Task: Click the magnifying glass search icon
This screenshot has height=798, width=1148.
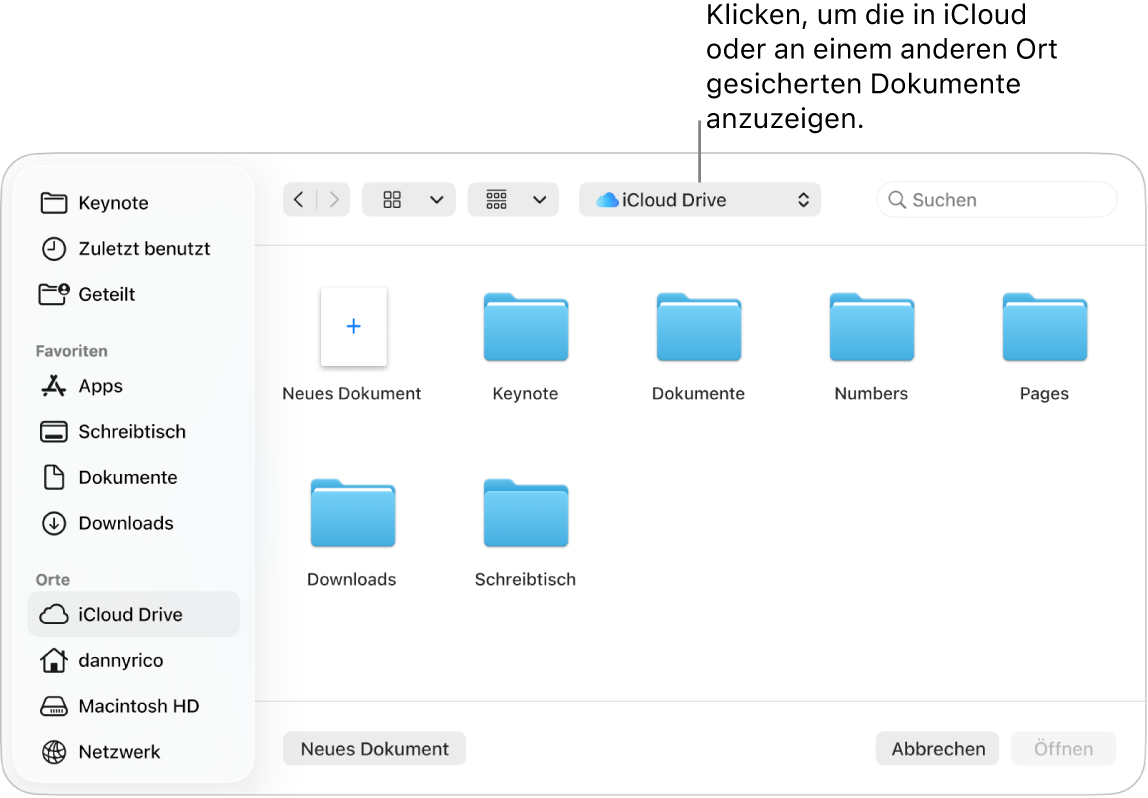Action: pos(897,200)
